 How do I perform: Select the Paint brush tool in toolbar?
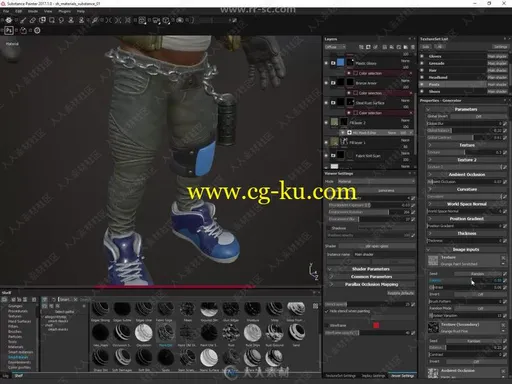(23, 20)
